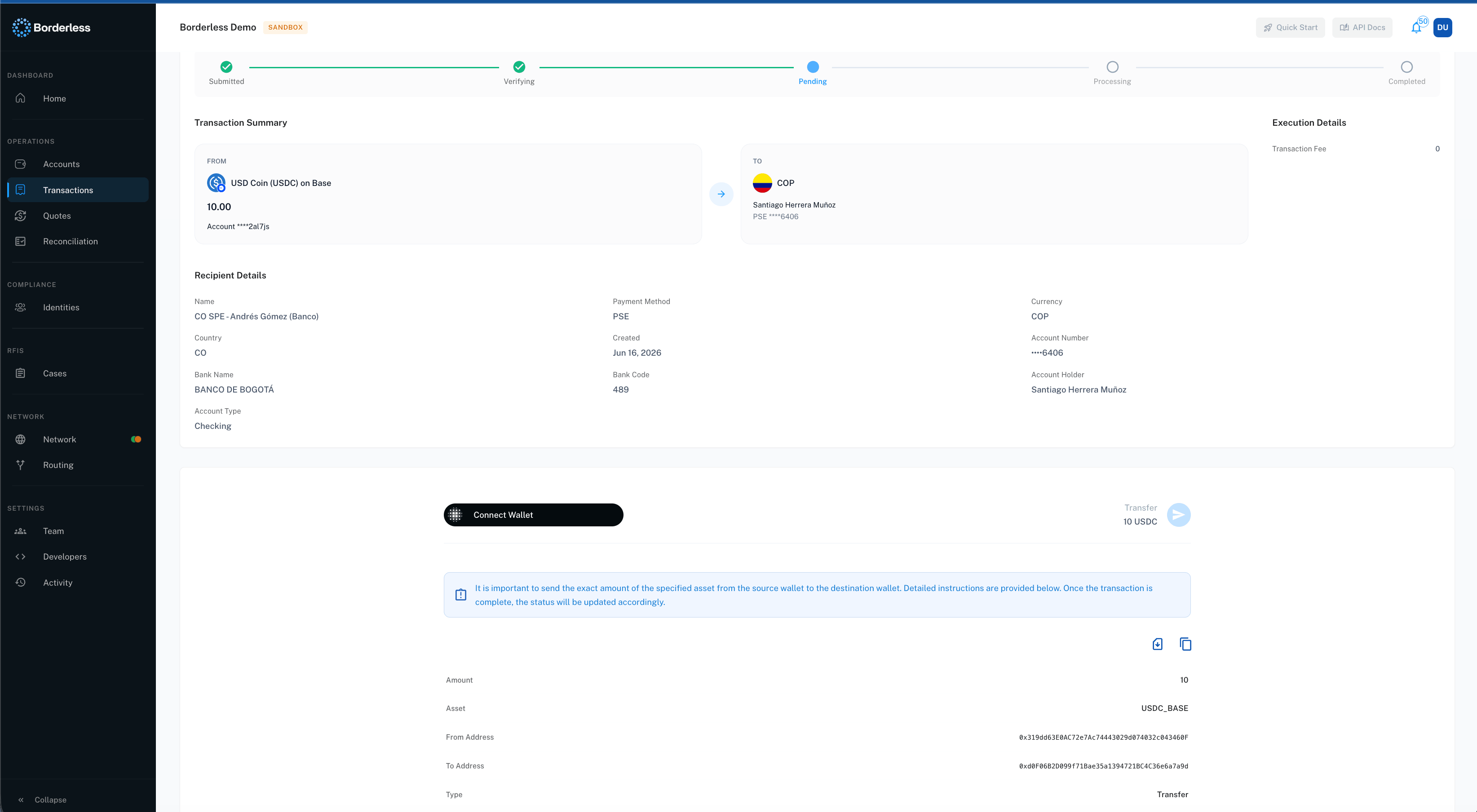1477x812 pixels.
Task: Copy the transfer instructions
Action: click(x=1185, y=644)
